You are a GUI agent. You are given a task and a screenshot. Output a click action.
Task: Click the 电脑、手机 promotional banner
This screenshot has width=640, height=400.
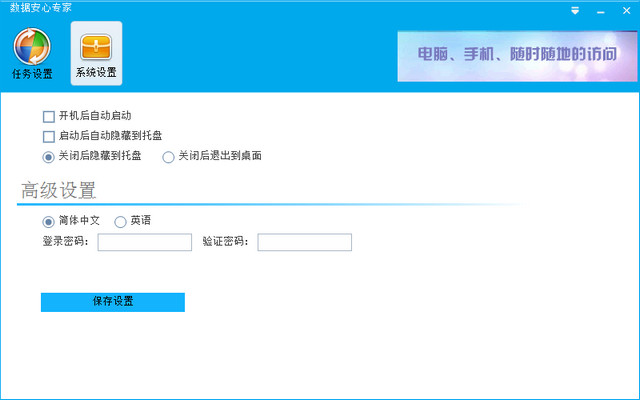pyautogui.click(x=516, y=55)
